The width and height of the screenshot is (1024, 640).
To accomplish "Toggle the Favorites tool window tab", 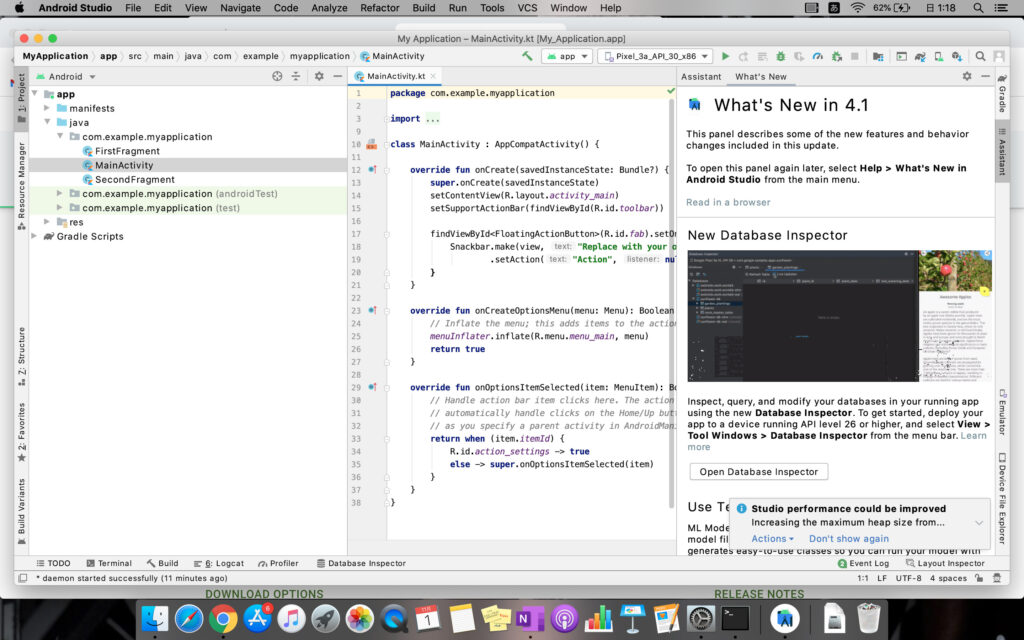I will (22, 432).
